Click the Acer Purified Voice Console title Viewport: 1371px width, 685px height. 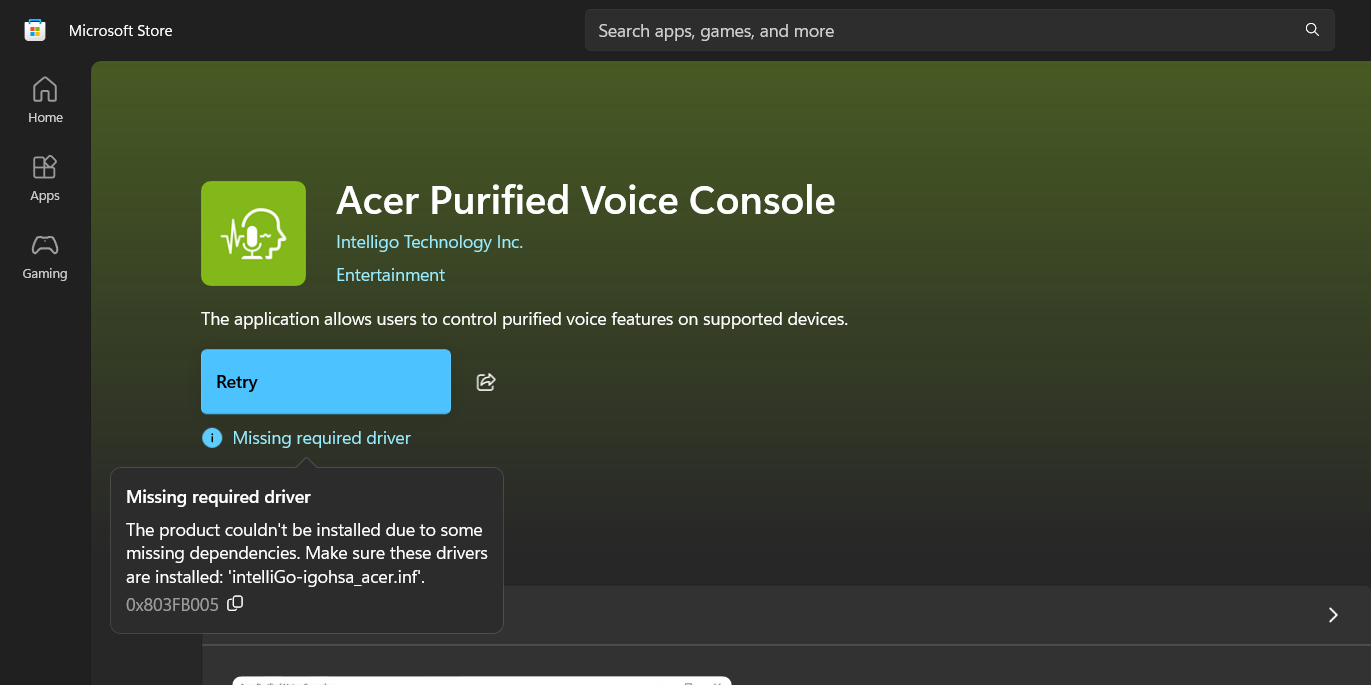point(585,200)
